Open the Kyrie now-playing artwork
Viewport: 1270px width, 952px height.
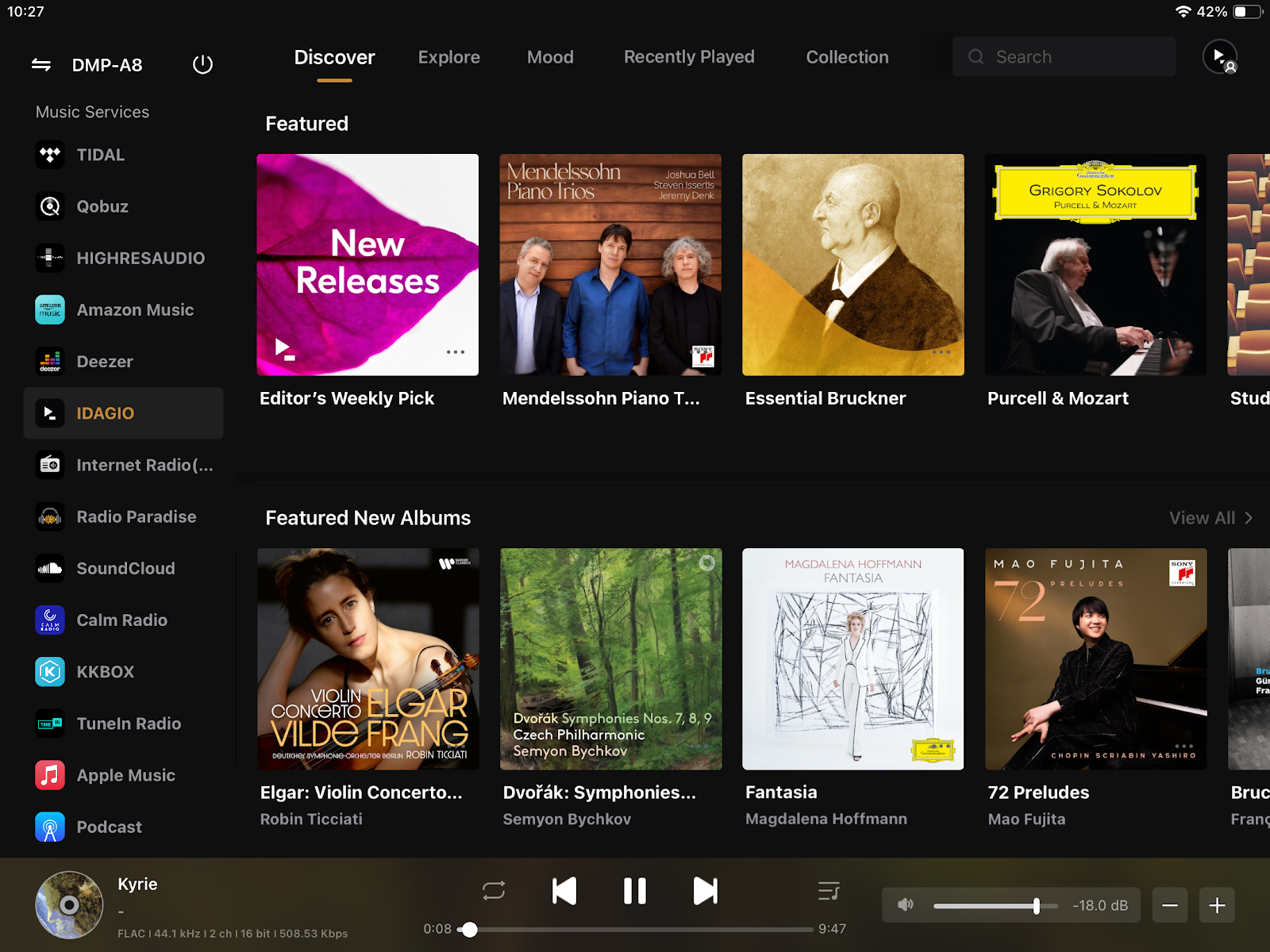(x=69, y=905)
